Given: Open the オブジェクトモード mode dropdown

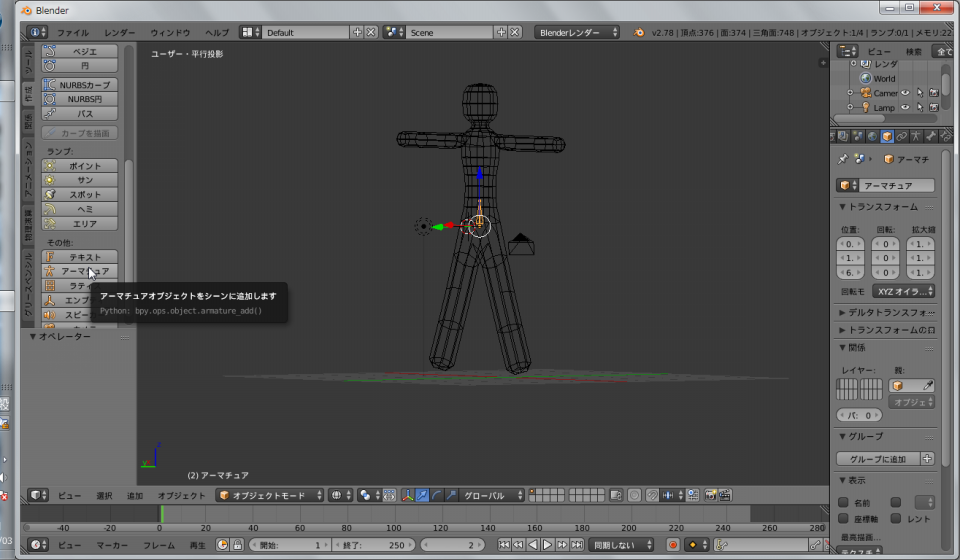Looking at the screenshot, I should pyautogui.click(x=271, y=495).
